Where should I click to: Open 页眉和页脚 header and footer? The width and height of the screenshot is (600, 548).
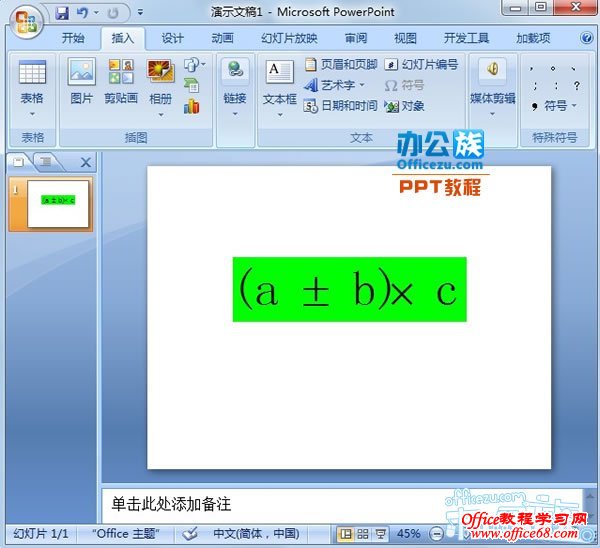[x=341, y=64]
